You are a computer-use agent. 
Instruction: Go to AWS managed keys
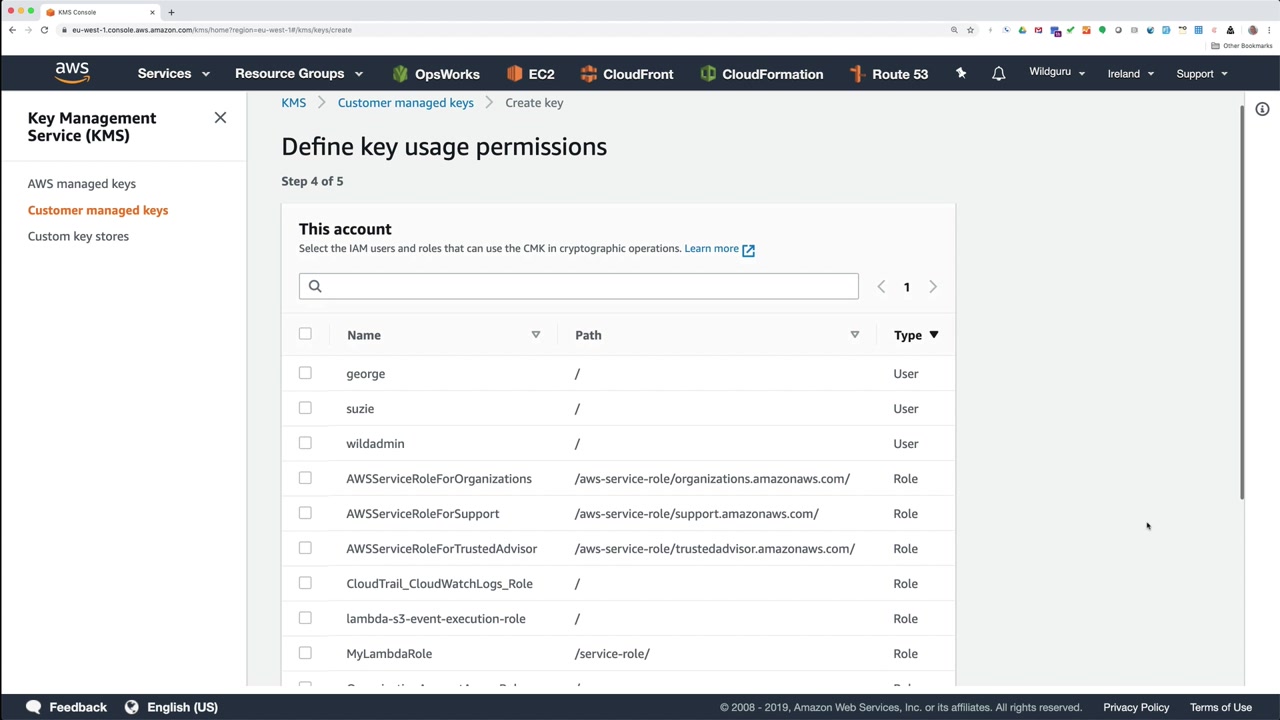point(82,184)
